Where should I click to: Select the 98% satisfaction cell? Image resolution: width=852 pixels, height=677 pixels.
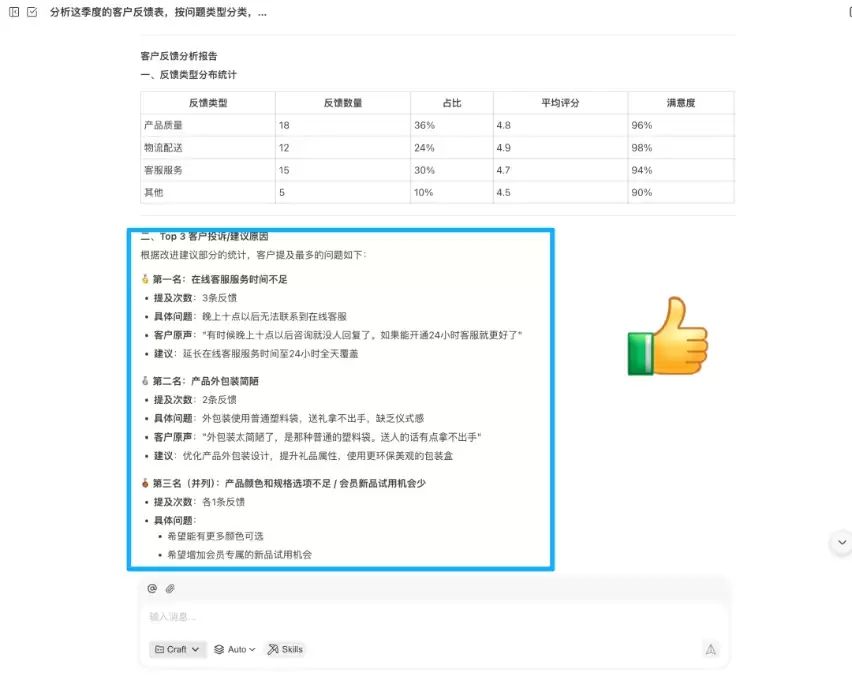681,148
